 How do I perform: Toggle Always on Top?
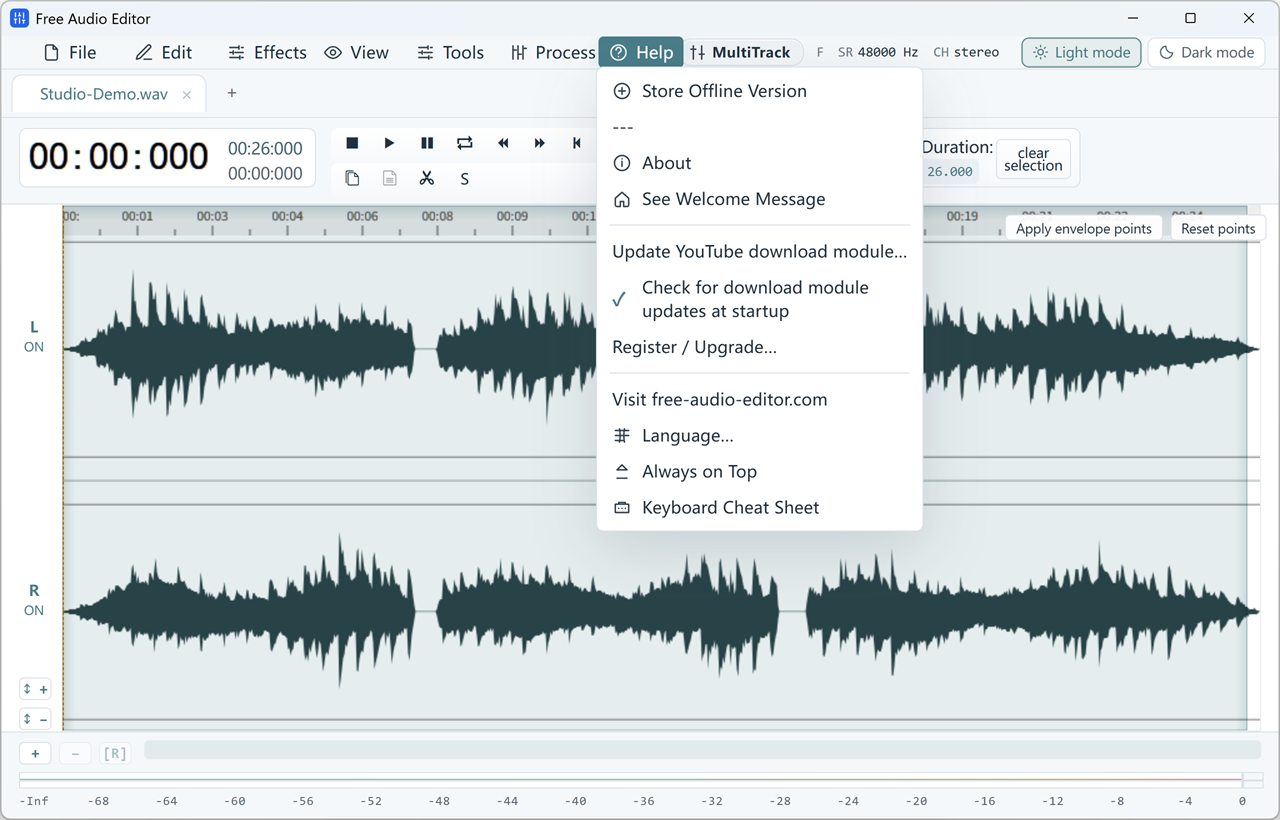759,471
